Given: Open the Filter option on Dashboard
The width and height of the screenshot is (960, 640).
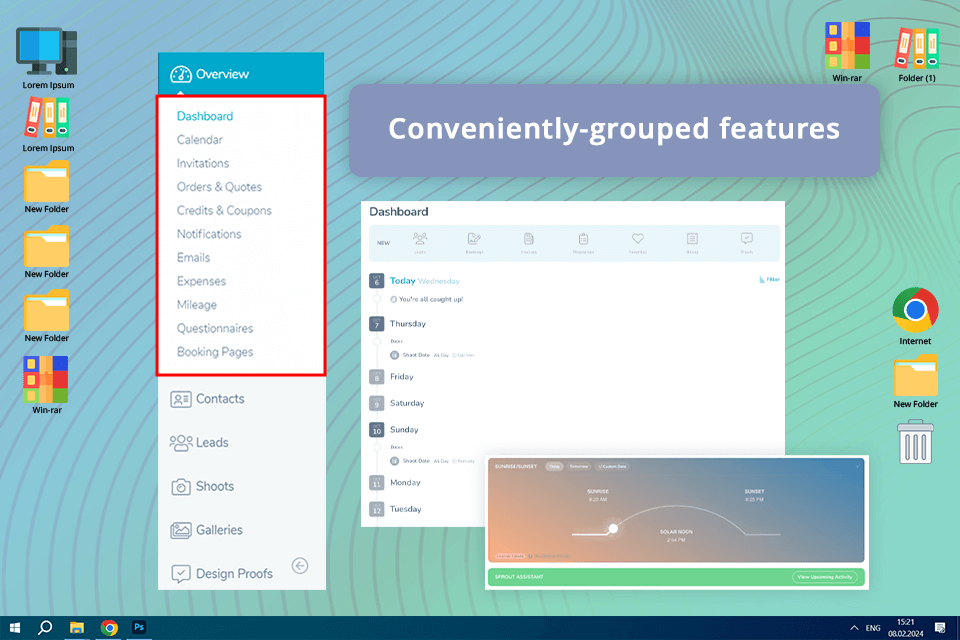Looking at the screenshot, I should (x=770, y=279).
